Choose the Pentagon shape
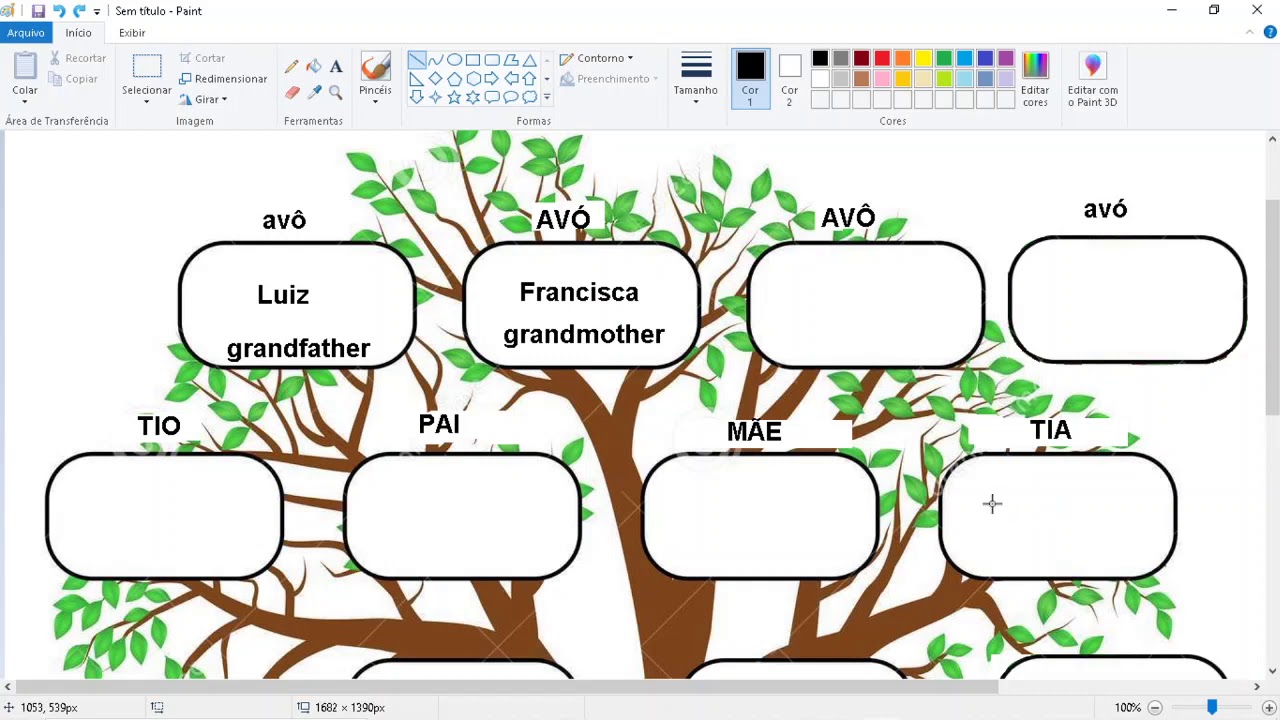The width and height of the screenshot is (1280, 720). pyautogui.click(x=454, y=78)
